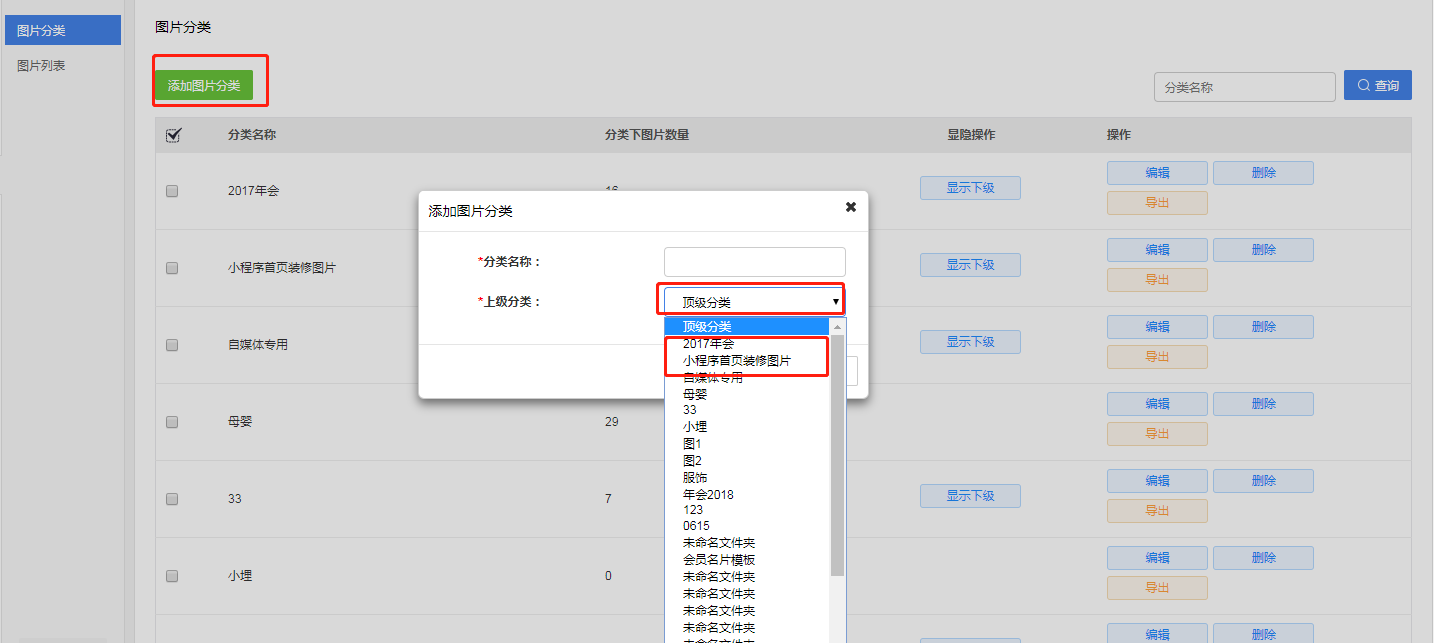This screenshot has height=643, width=1434.
Task: Toggle the select-all checkbox in table header
Action: click(x=172, y=135)
